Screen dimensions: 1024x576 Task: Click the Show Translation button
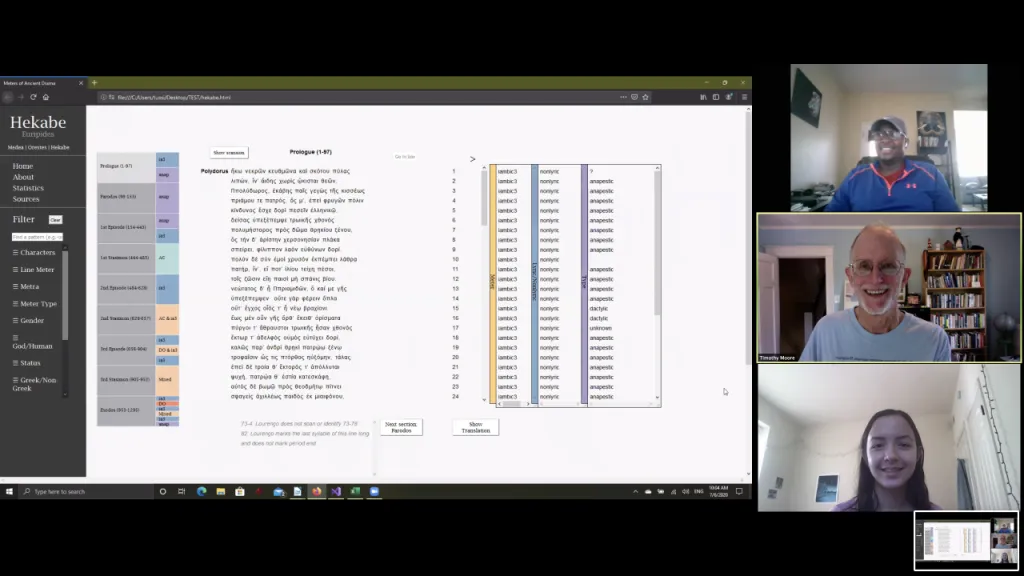pyautogui.click(x=475, y=427)
